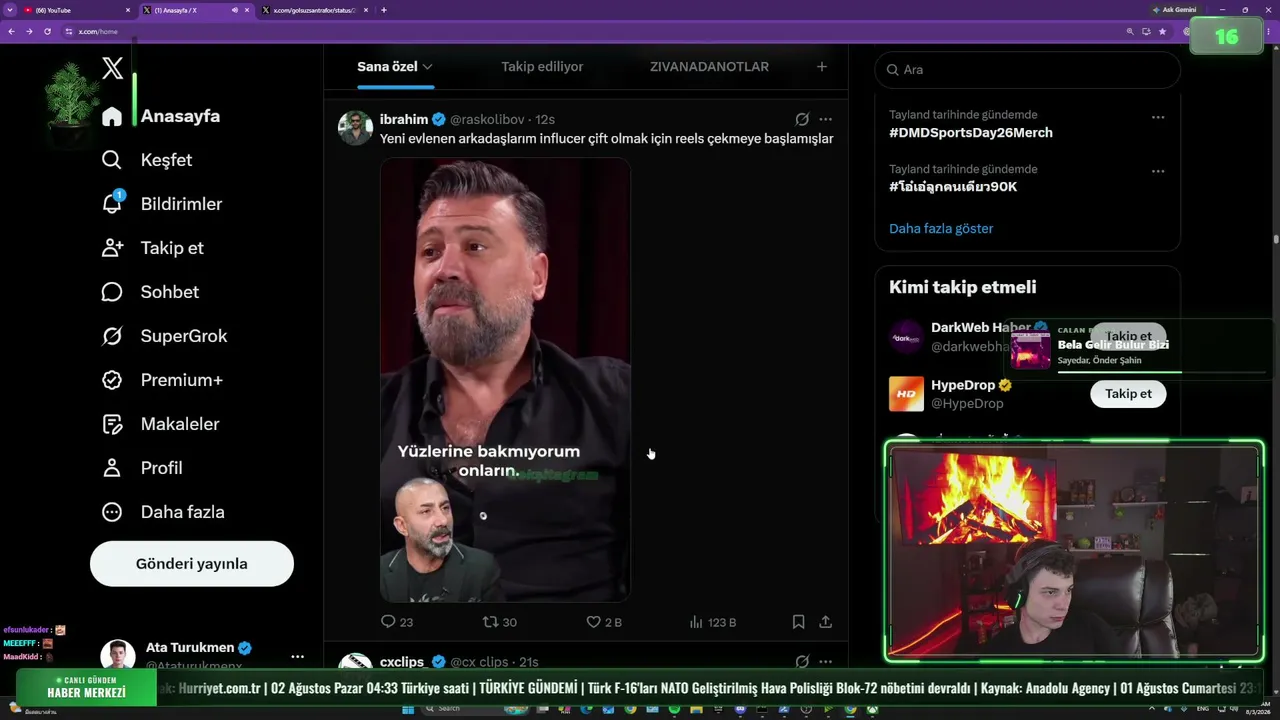Open the Windows Start menu
Image resolution: width=1280 pixels, height=720 pixels.
point(408,710)
